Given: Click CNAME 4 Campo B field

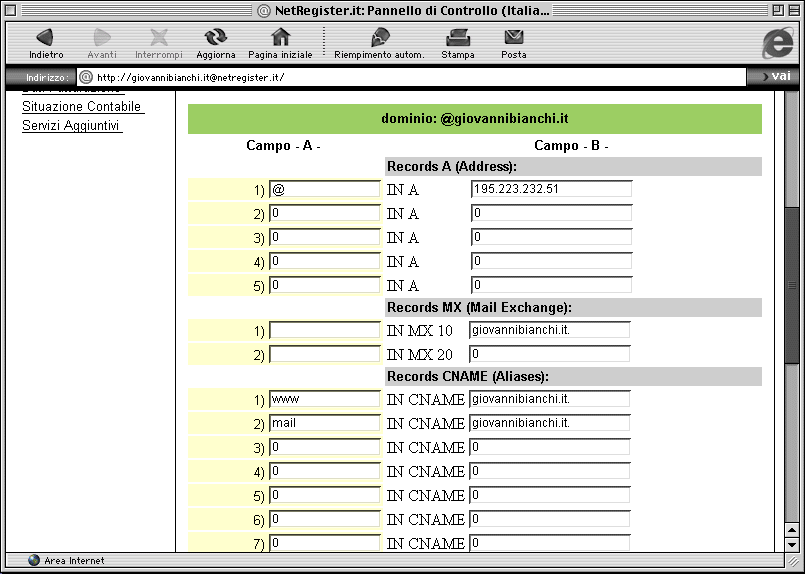Looking at the screenshot, I should 550,471.
